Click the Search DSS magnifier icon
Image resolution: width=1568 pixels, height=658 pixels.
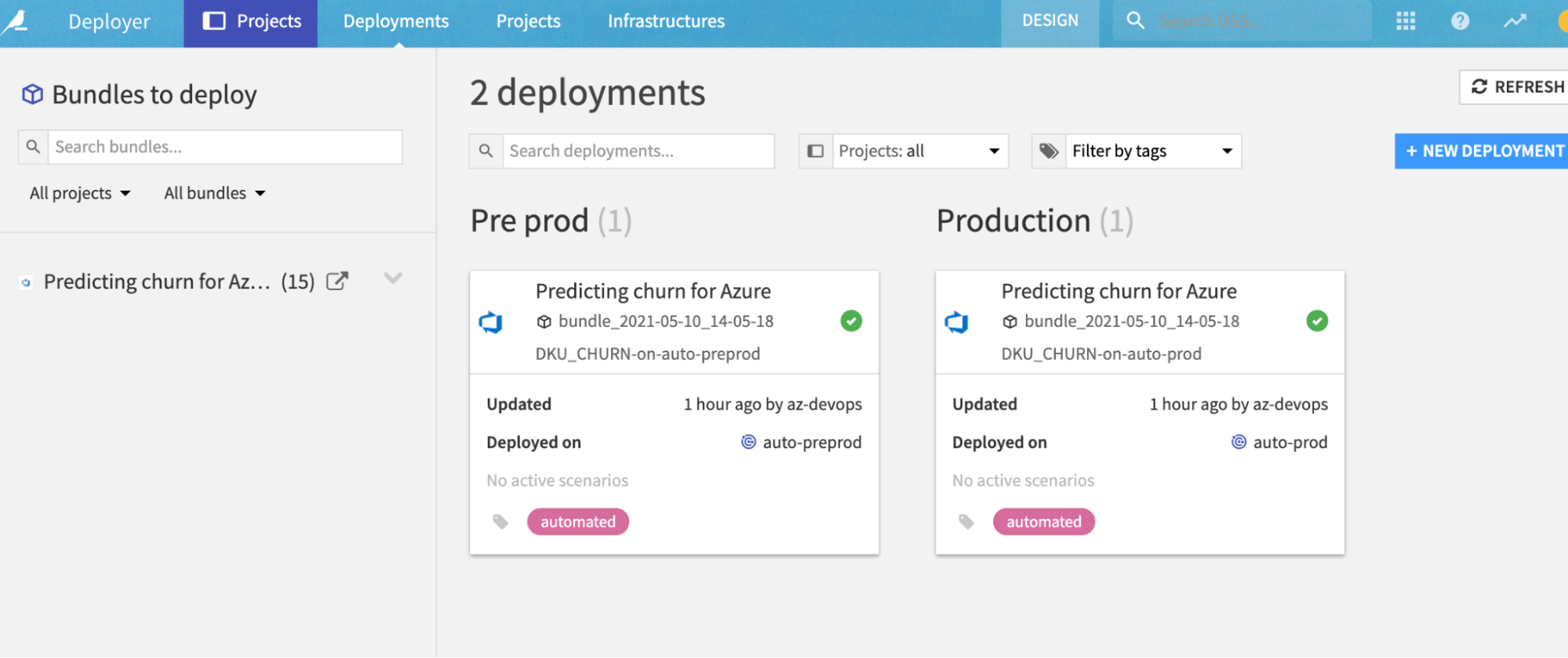tap(1135, 21)
